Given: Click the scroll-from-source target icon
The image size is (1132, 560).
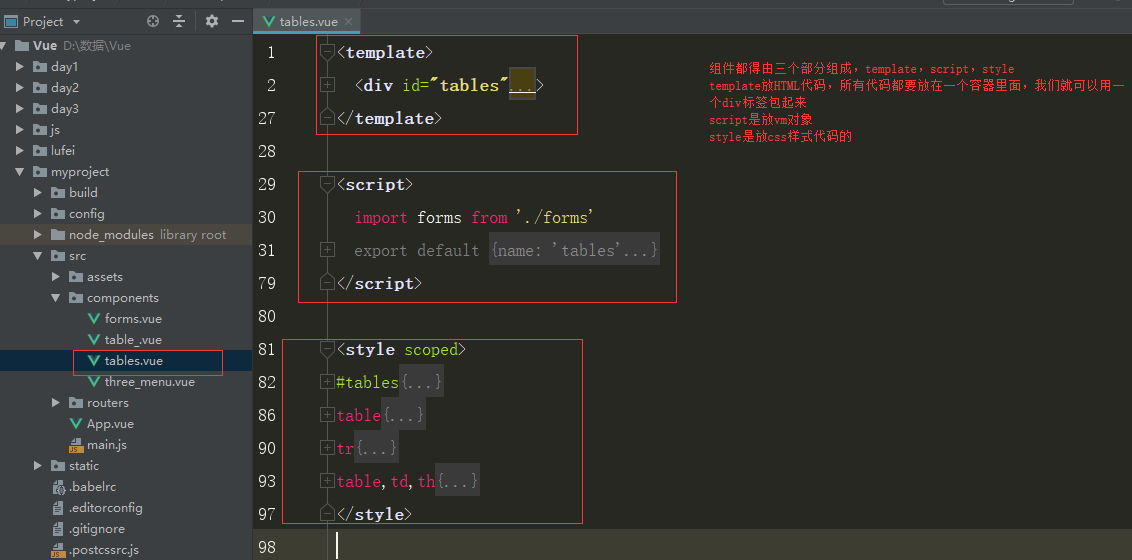Looking at the screenshot, I should [x=152, y=22].
